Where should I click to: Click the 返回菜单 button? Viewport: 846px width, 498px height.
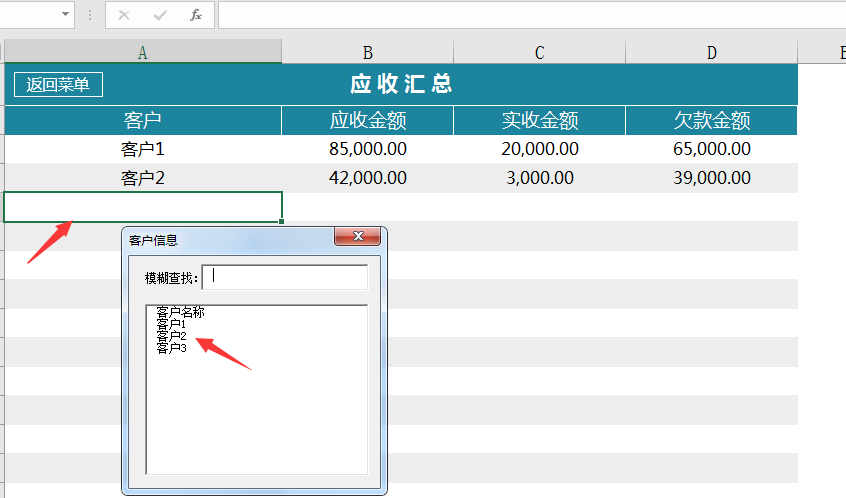[x=58, y=85]
